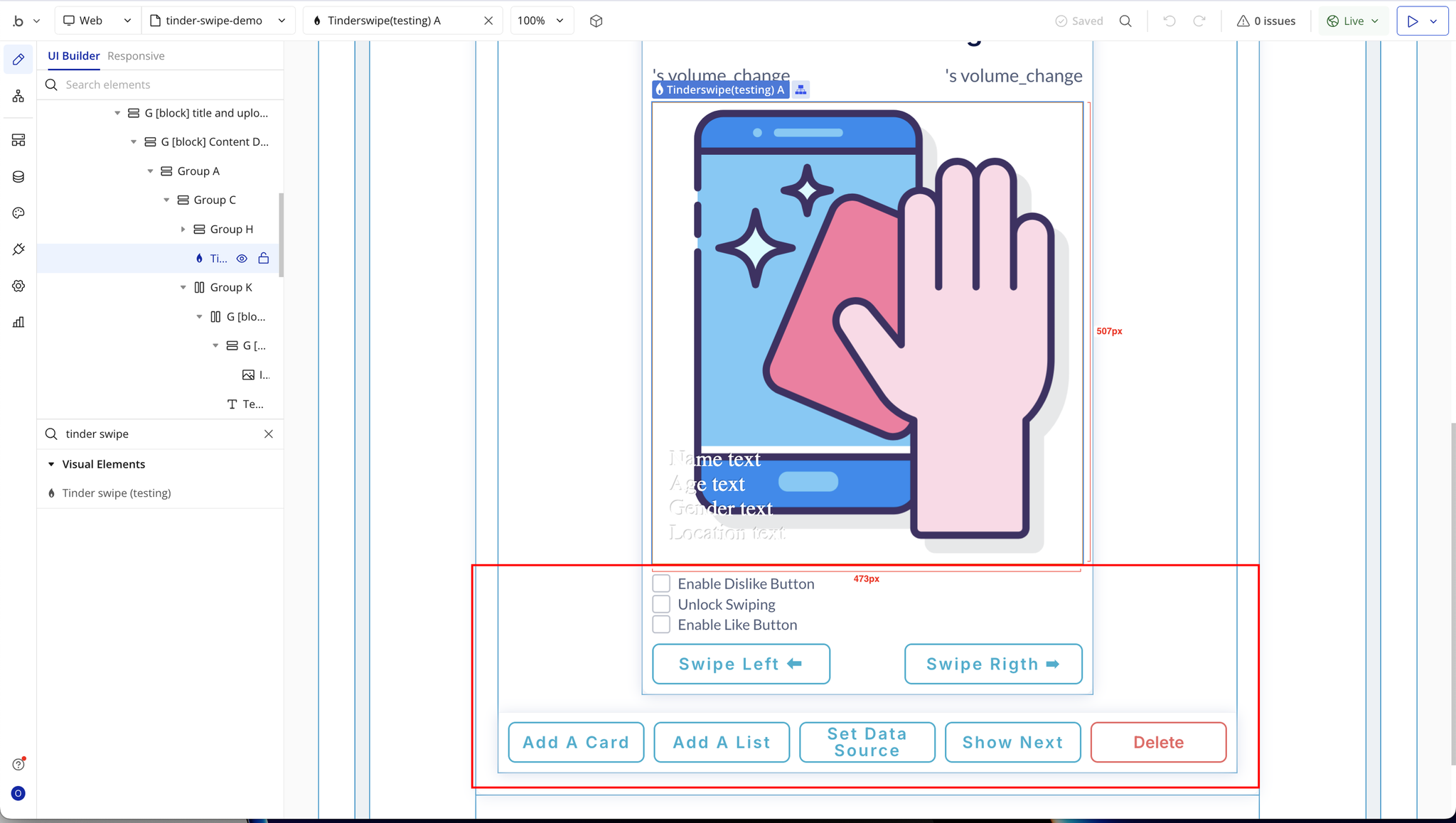The width and height of the screenshot is (1456, 823).
Task: Open the Plugins plug icon
Action: click(x=18, y=249)
